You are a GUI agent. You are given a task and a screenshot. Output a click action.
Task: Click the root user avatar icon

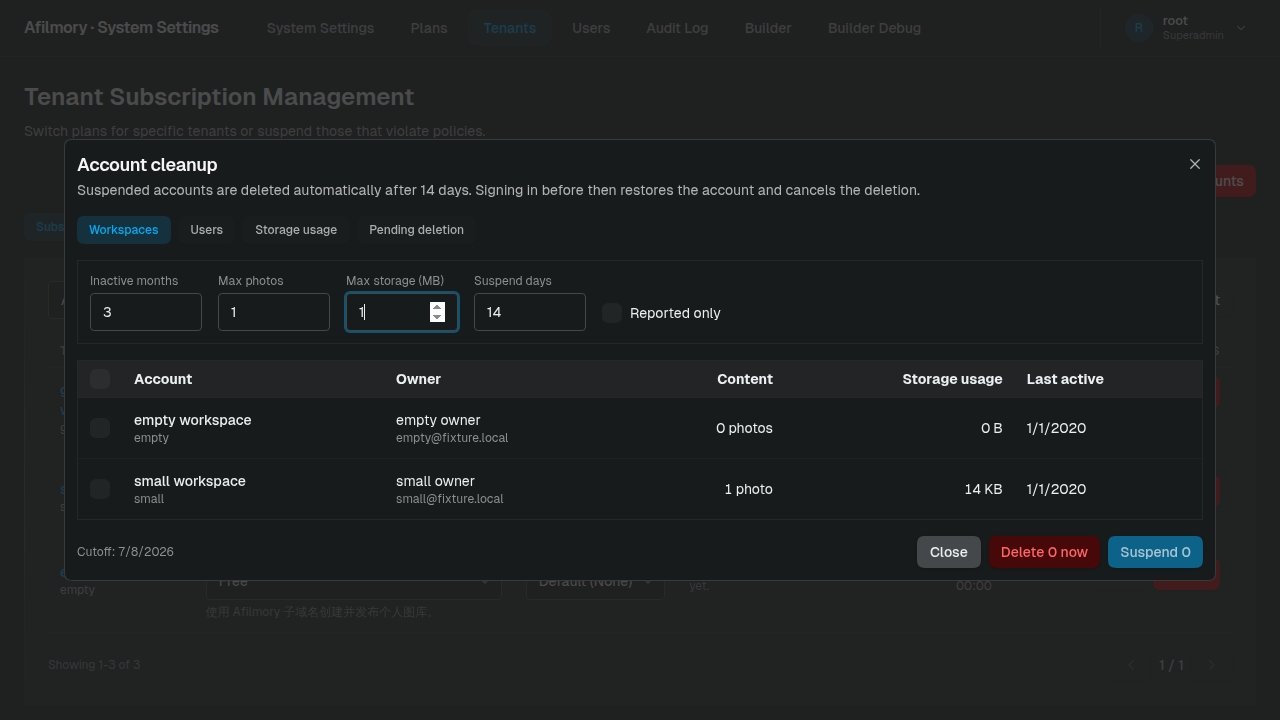click(x=1138, y=28)
